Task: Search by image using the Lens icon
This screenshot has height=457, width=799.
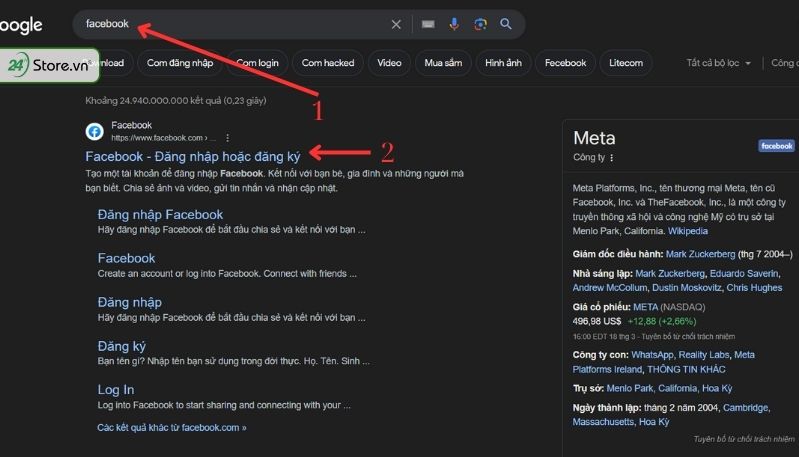Action: [480, 24]
